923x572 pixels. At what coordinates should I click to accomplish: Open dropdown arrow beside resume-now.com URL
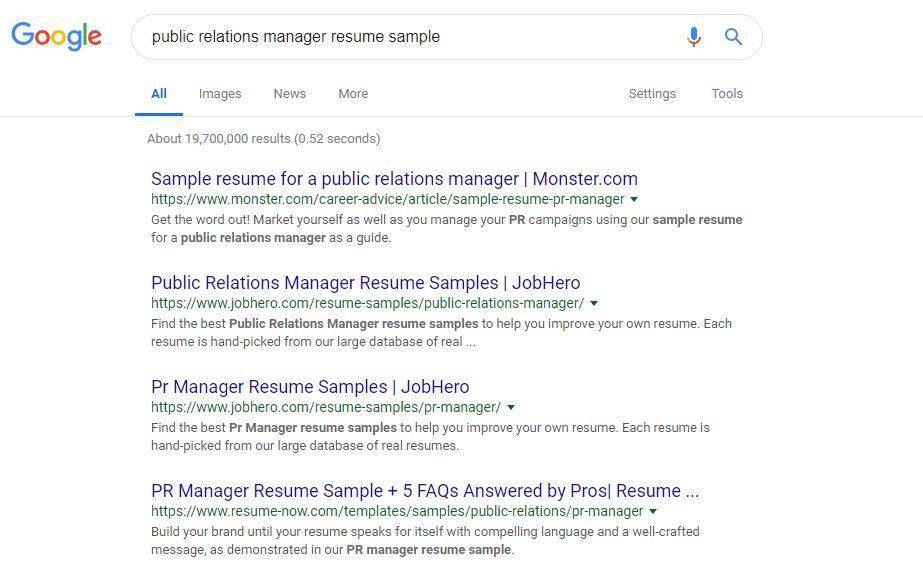653,511
